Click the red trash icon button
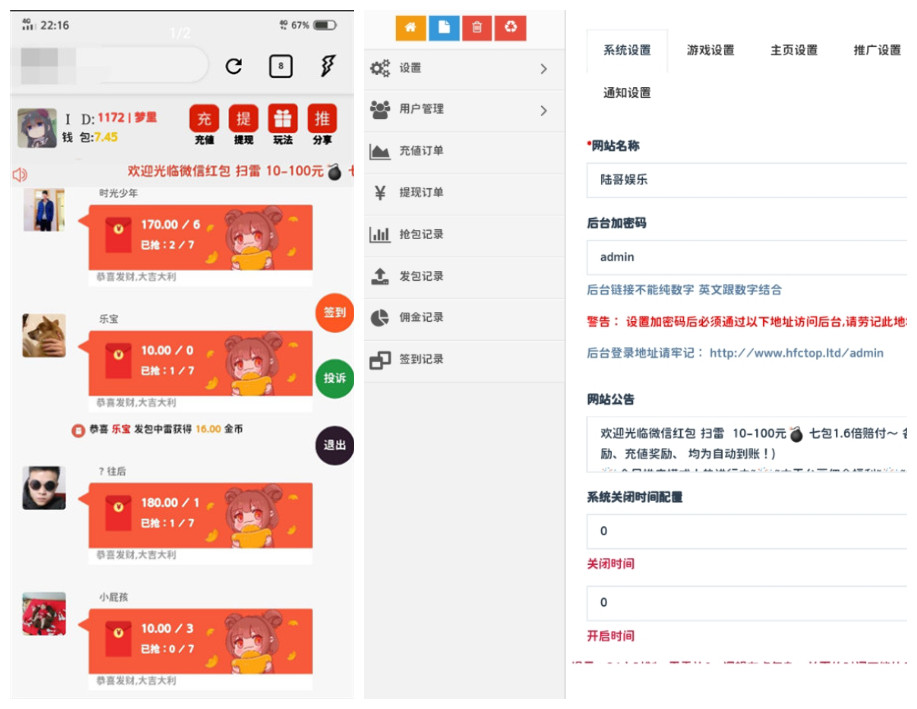This screenshot has height=709, width=917. click(x=477, y=28)
